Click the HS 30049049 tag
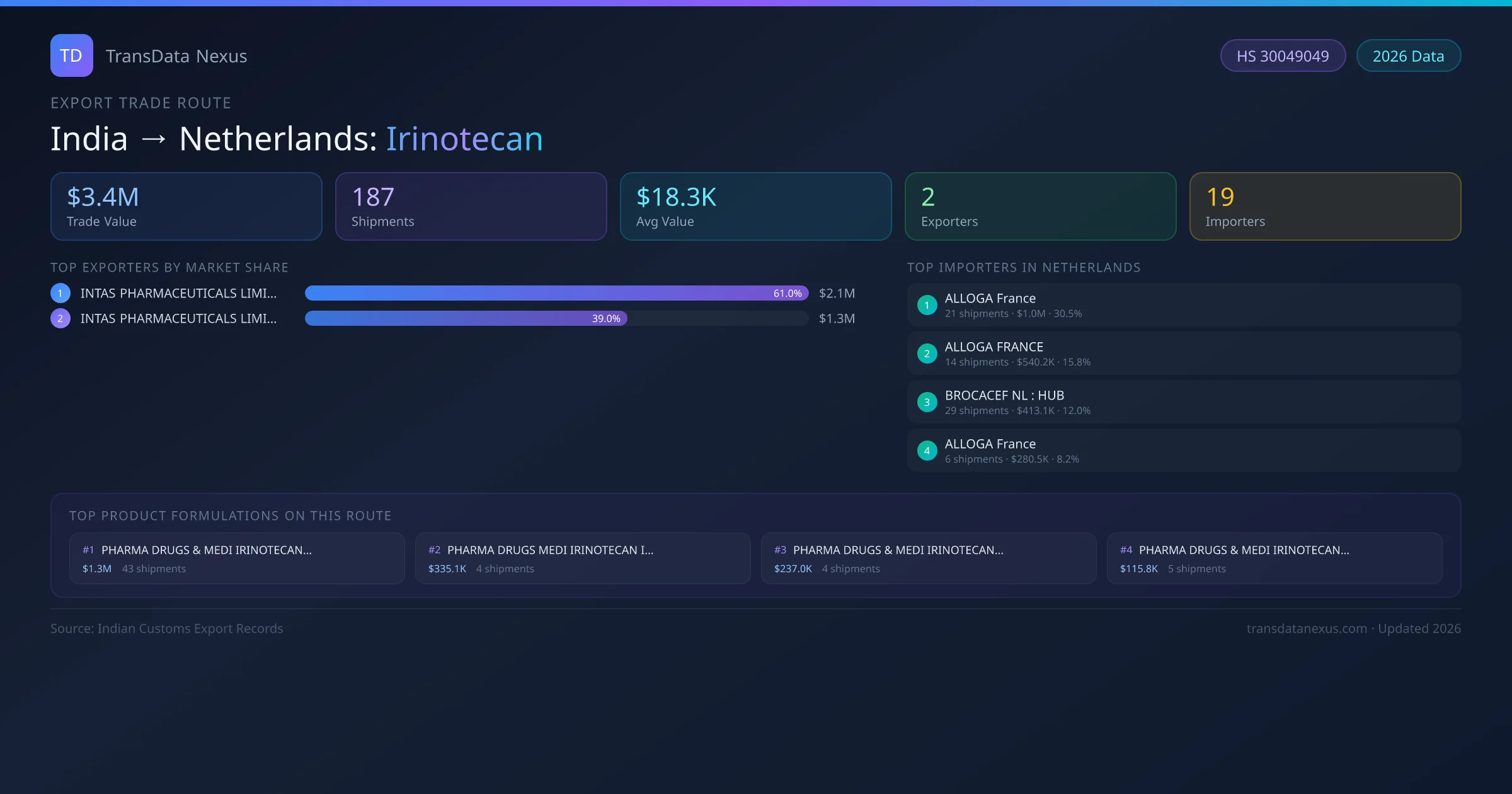This screenshot has width=1512, height=794. point(1282,56)
